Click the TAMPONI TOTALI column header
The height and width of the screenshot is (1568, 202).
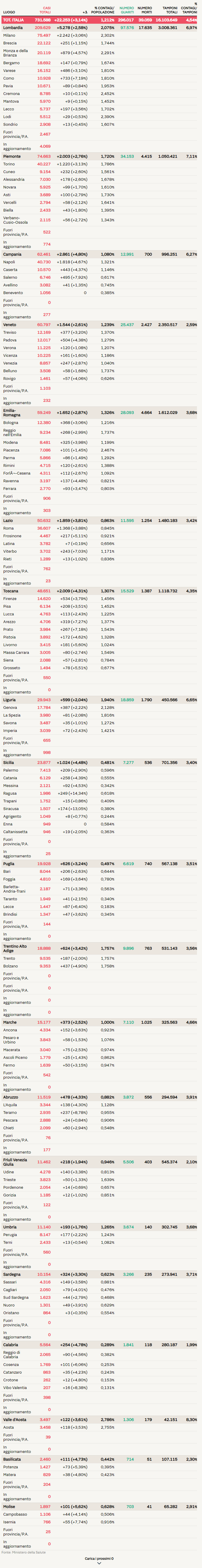click(170, 10)
